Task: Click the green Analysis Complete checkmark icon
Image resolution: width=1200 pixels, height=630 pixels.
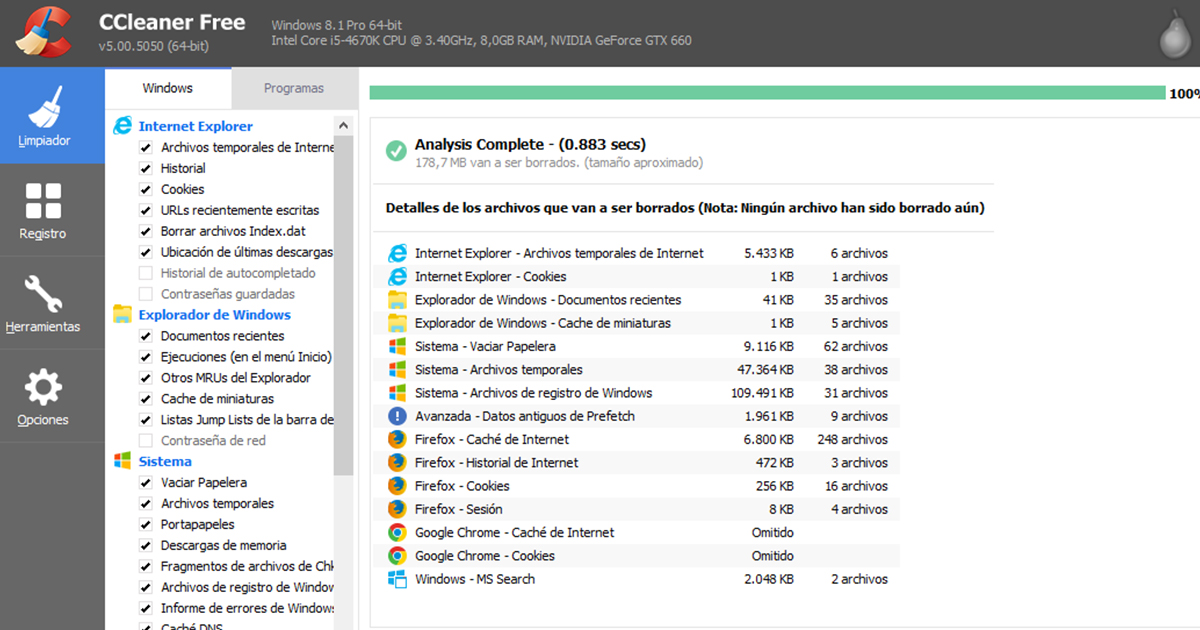Action: (x=396, y=151)
